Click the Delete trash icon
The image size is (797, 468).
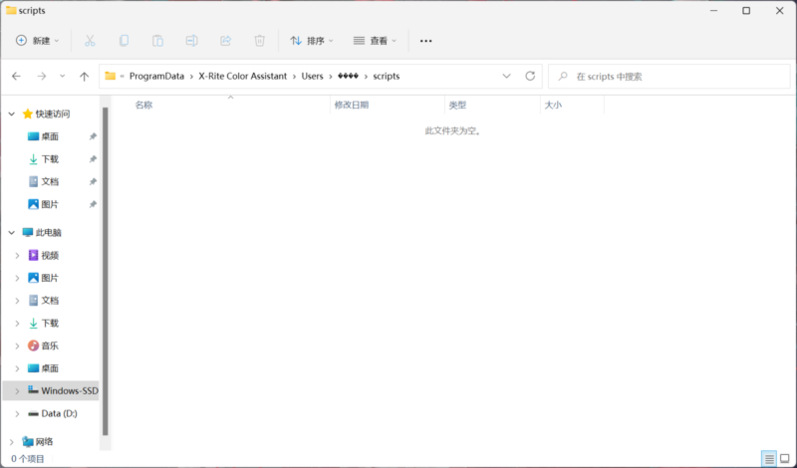click(259, 41)
